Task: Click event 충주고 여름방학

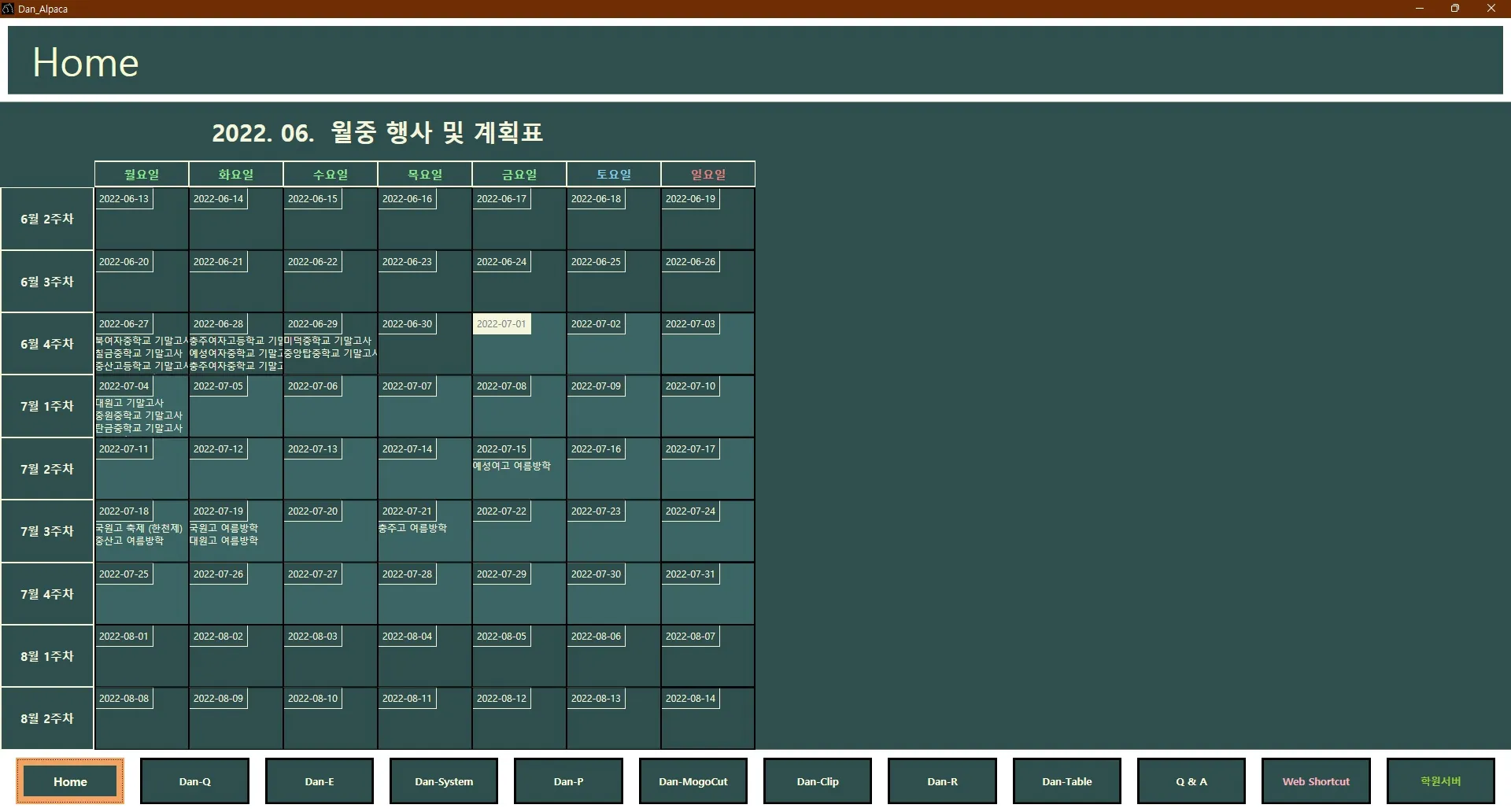Action: (412, 528)
